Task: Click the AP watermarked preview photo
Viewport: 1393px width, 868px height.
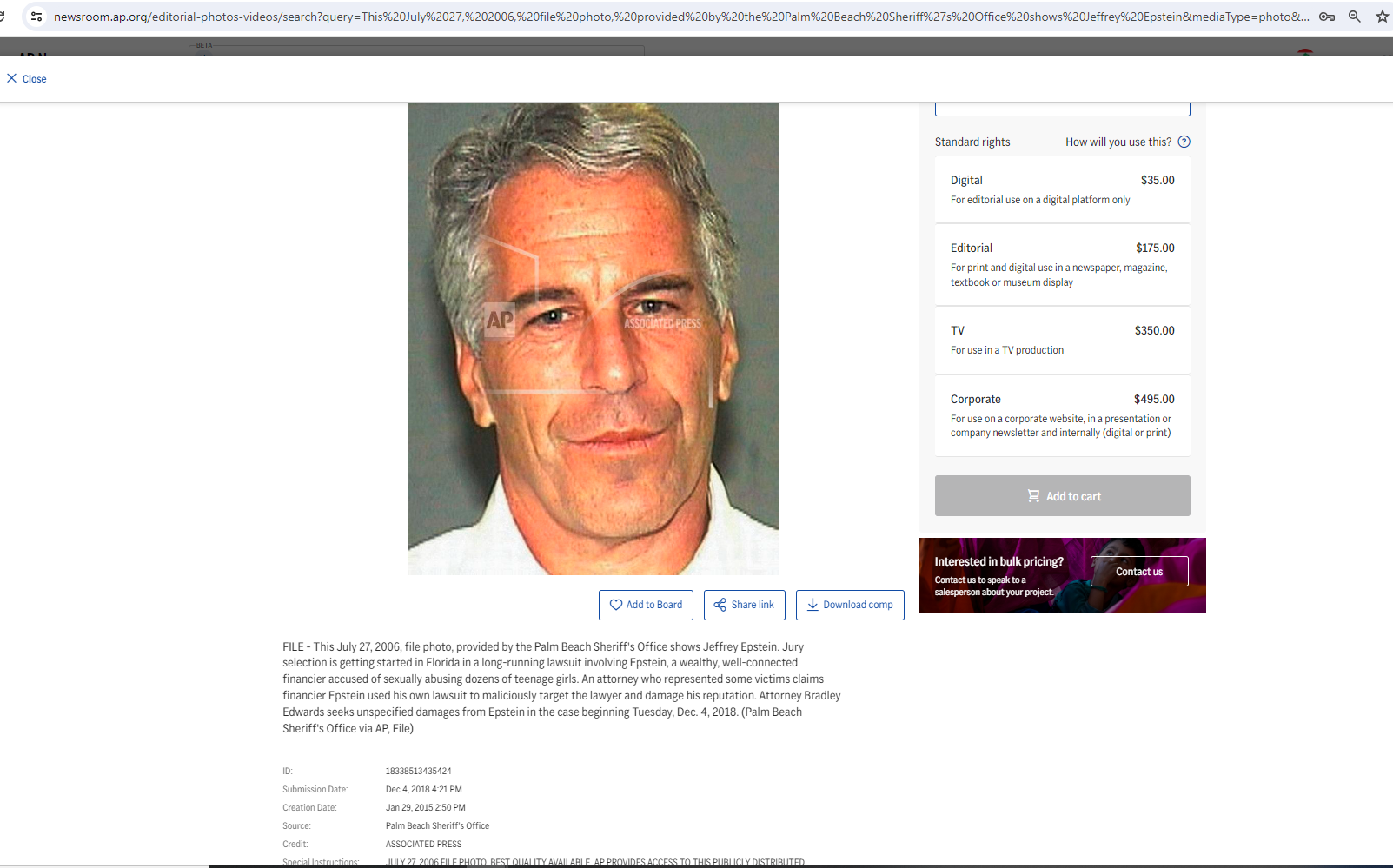Action: click(593, 338)
